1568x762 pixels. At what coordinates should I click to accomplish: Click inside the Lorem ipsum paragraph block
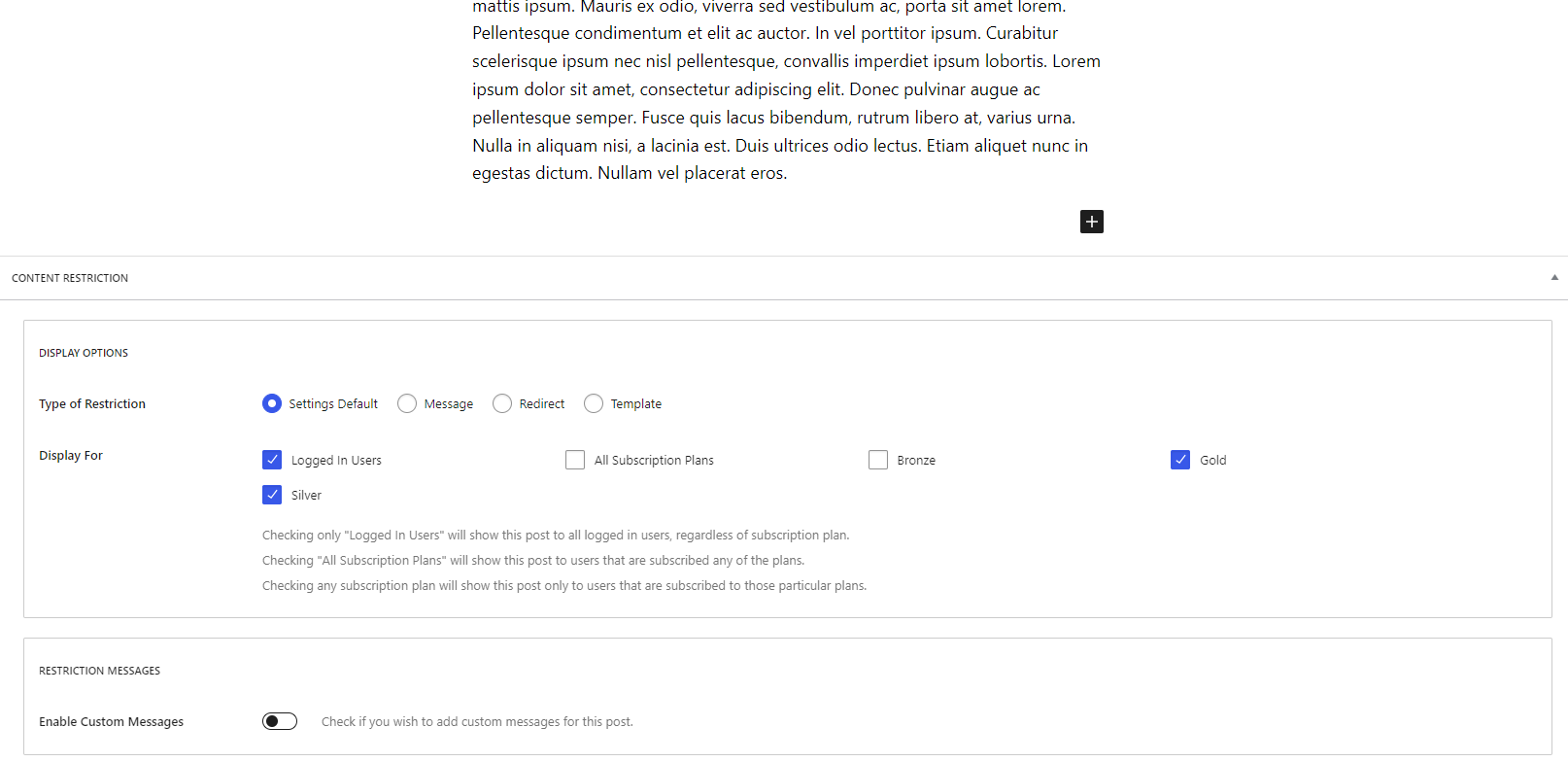pos(787,89)
